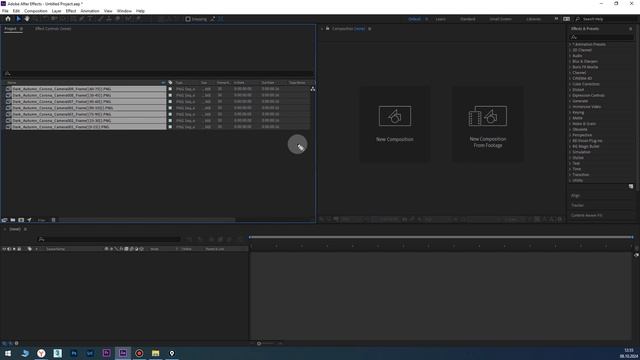Click the sync settings icon near Search Help
This screenshot has height=360, width=640.
click(x=567, y=19)
